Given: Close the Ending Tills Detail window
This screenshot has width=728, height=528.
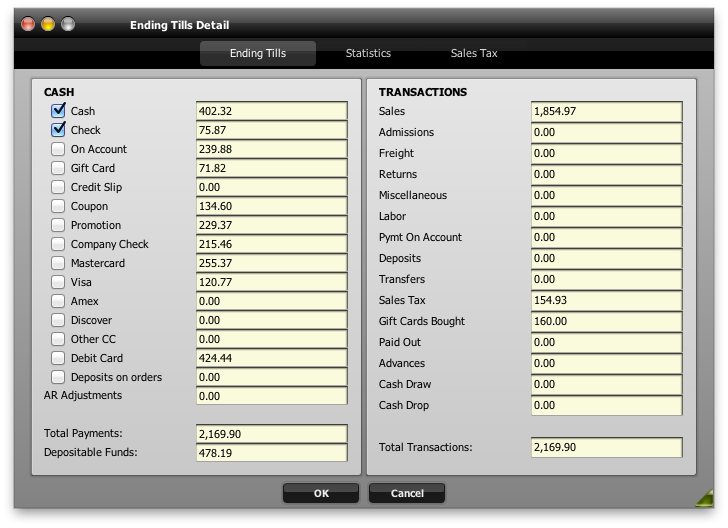Looking at the screenshot, I should tap(28, 24).
